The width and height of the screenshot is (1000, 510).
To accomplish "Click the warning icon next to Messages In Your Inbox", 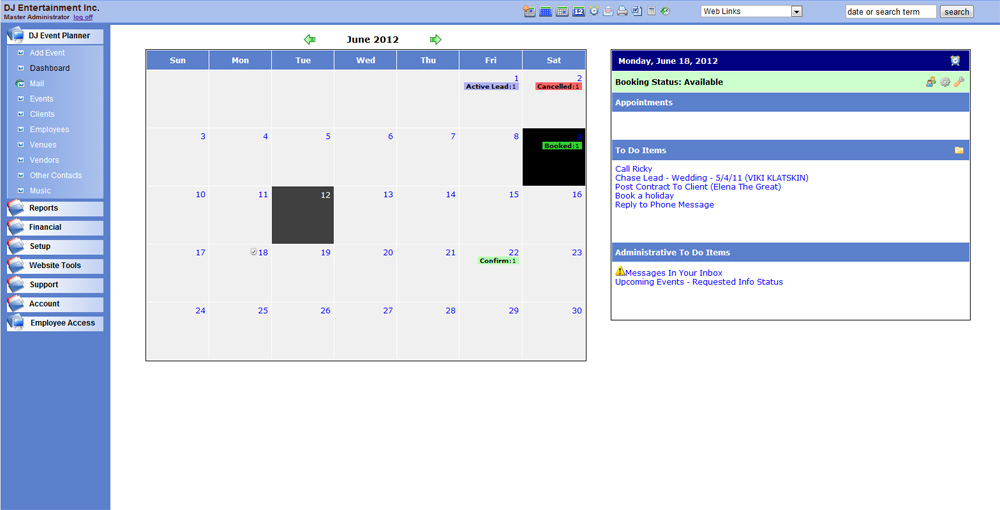I will [620, 271].
